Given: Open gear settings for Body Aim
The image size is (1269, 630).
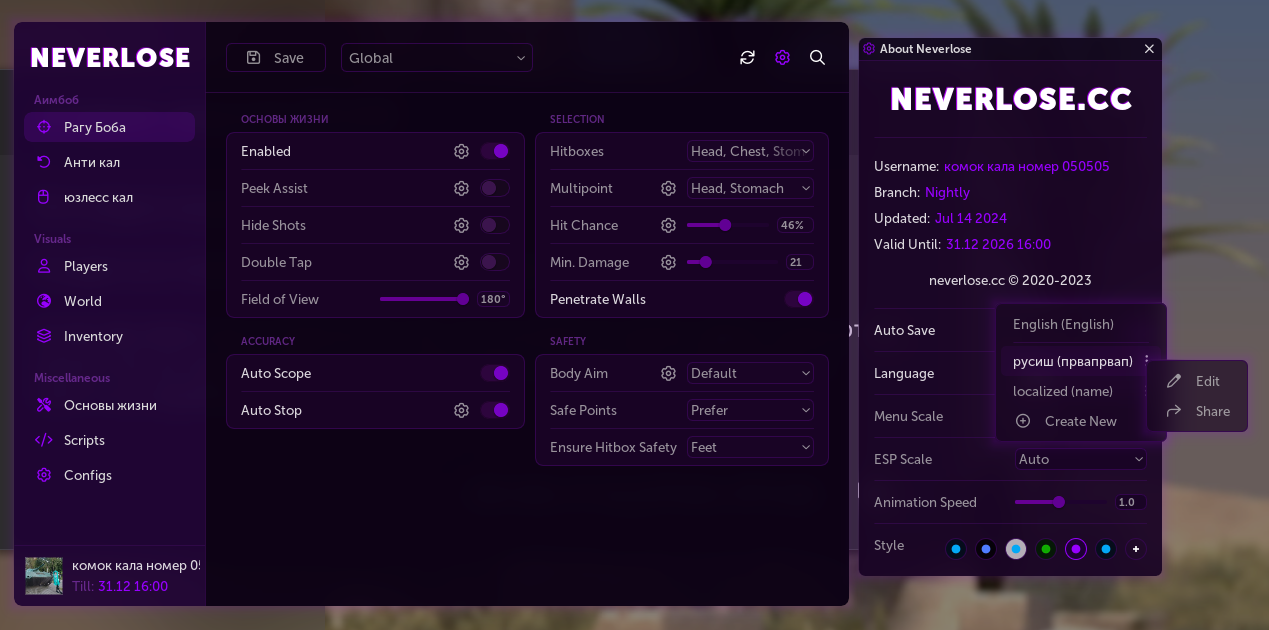Looking at the screenshot, I should point(668,373).
